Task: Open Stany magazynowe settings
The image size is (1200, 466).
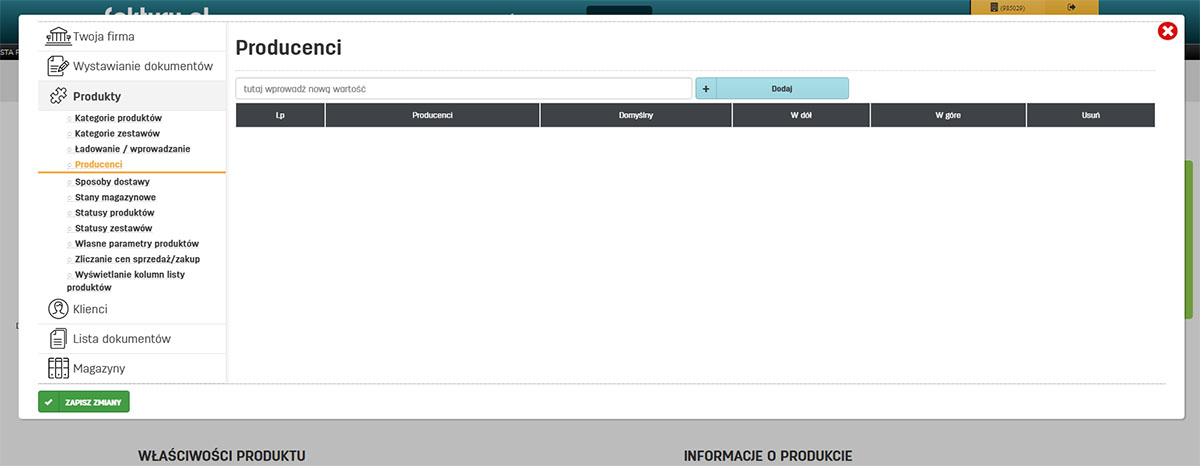Action: pyautogui.click(x=115, y=198)
